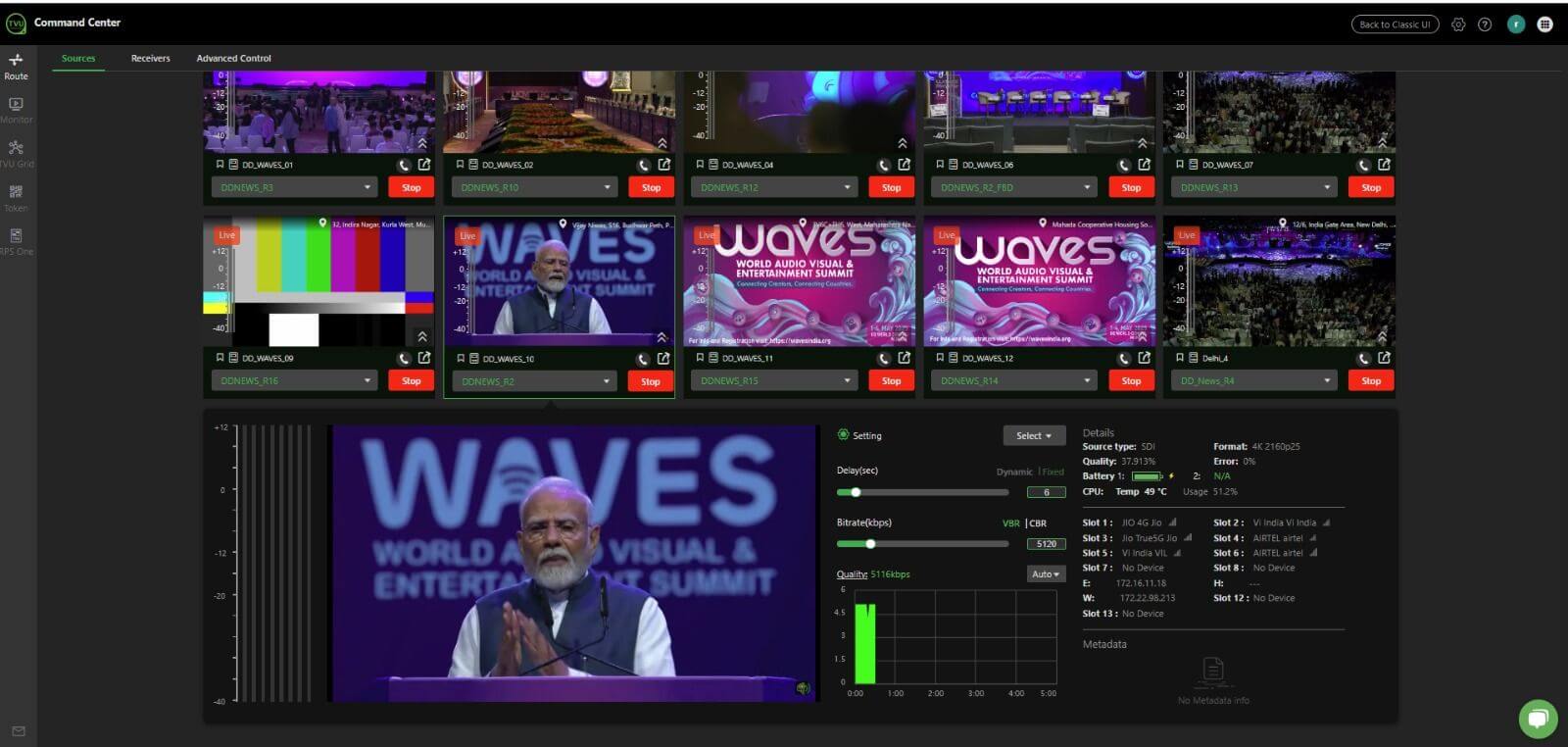Image resolution: width=1568 pixels, height=747 pixels.
Task: Select VBR bitrate mode
Action: click(x=1010, y=523)
